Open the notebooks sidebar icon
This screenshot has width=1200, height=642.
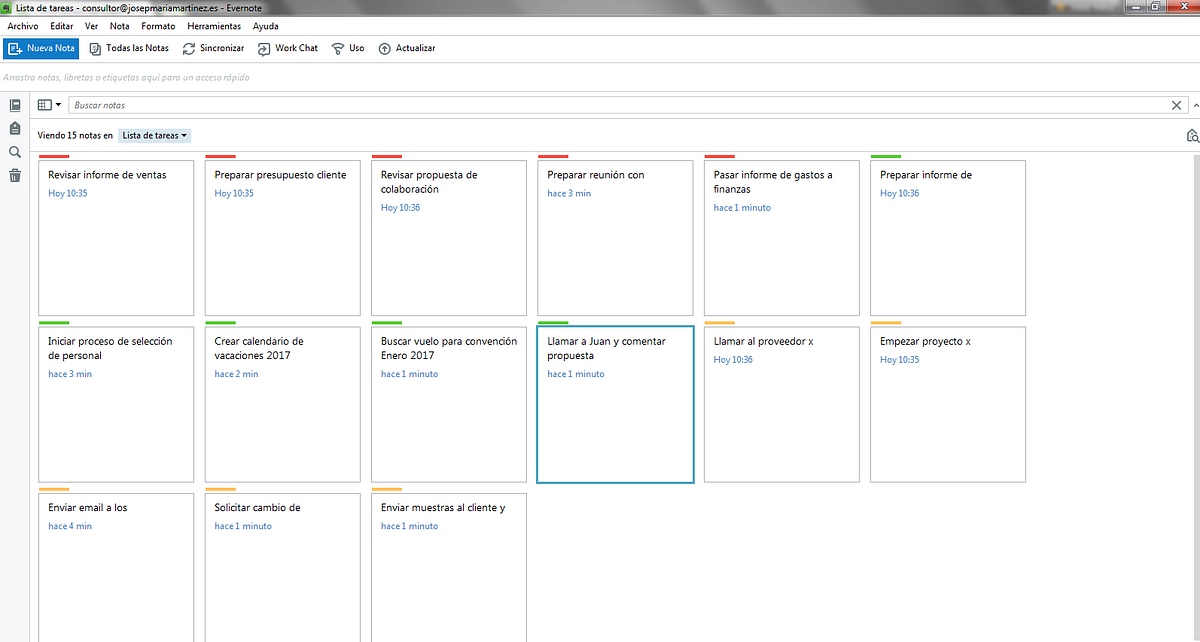pos(15,128)
